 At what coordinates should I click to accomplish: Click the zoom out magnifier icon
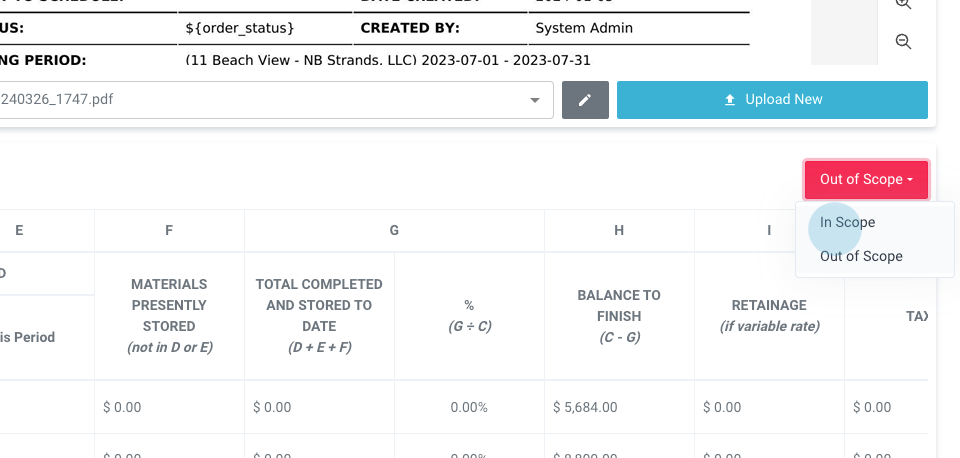(x=903, y=42)
